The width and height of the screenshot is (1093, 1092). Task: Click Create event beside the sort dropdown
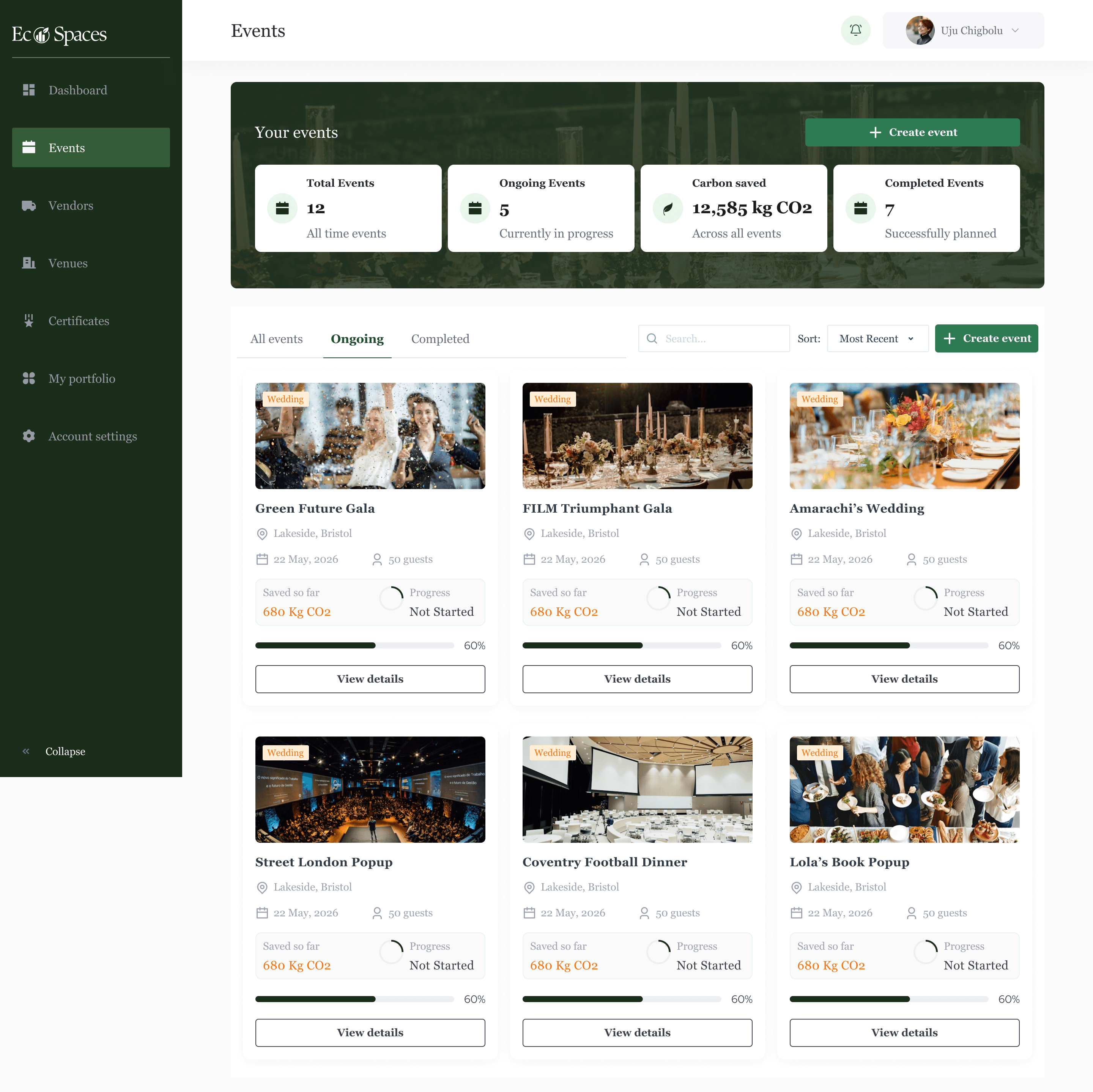(x=986, y=339)
